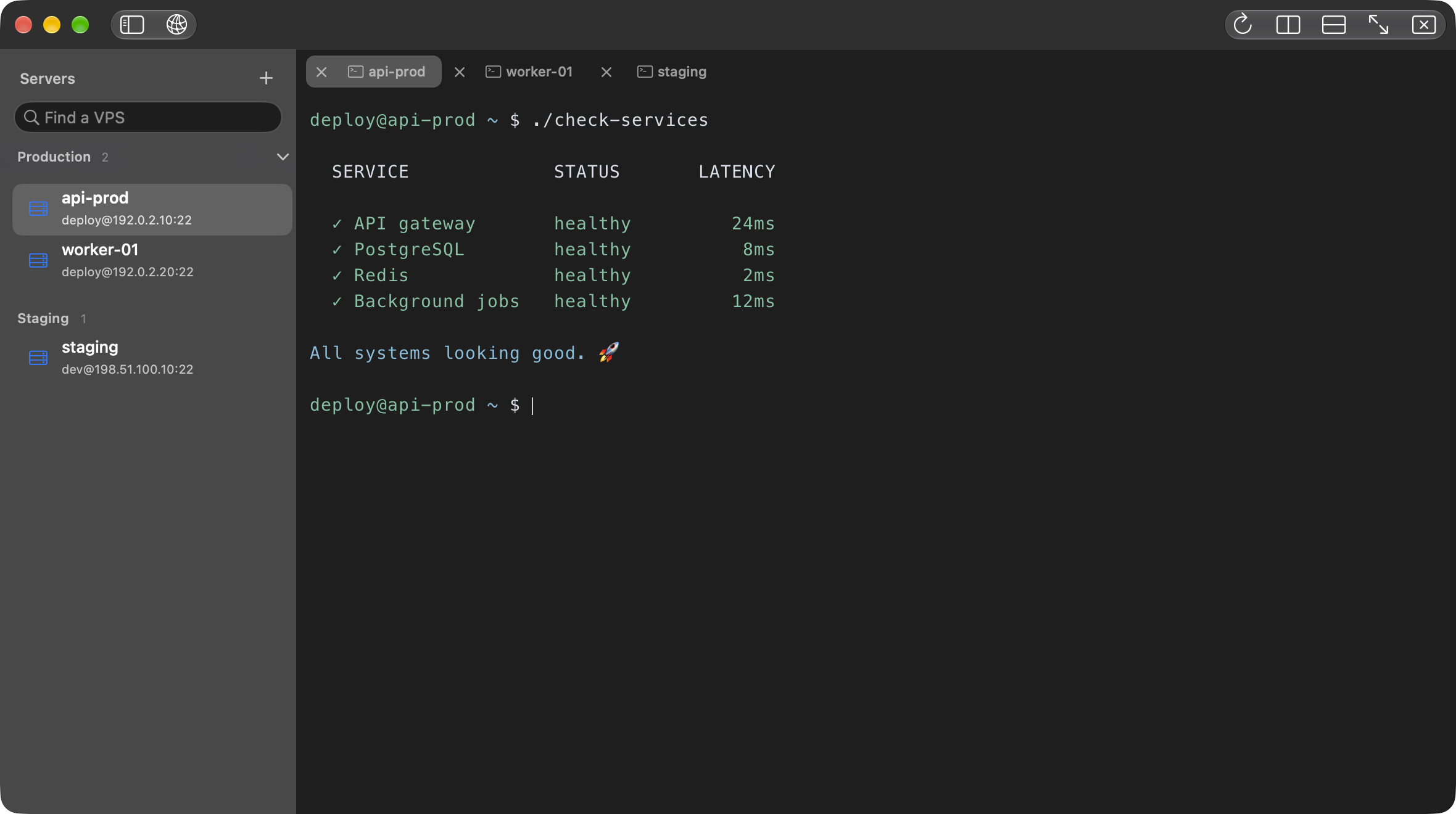Close the worker-01 tab
This screenshot has width=1456, height=814.
pyautogui.click(x=460, y=72)
